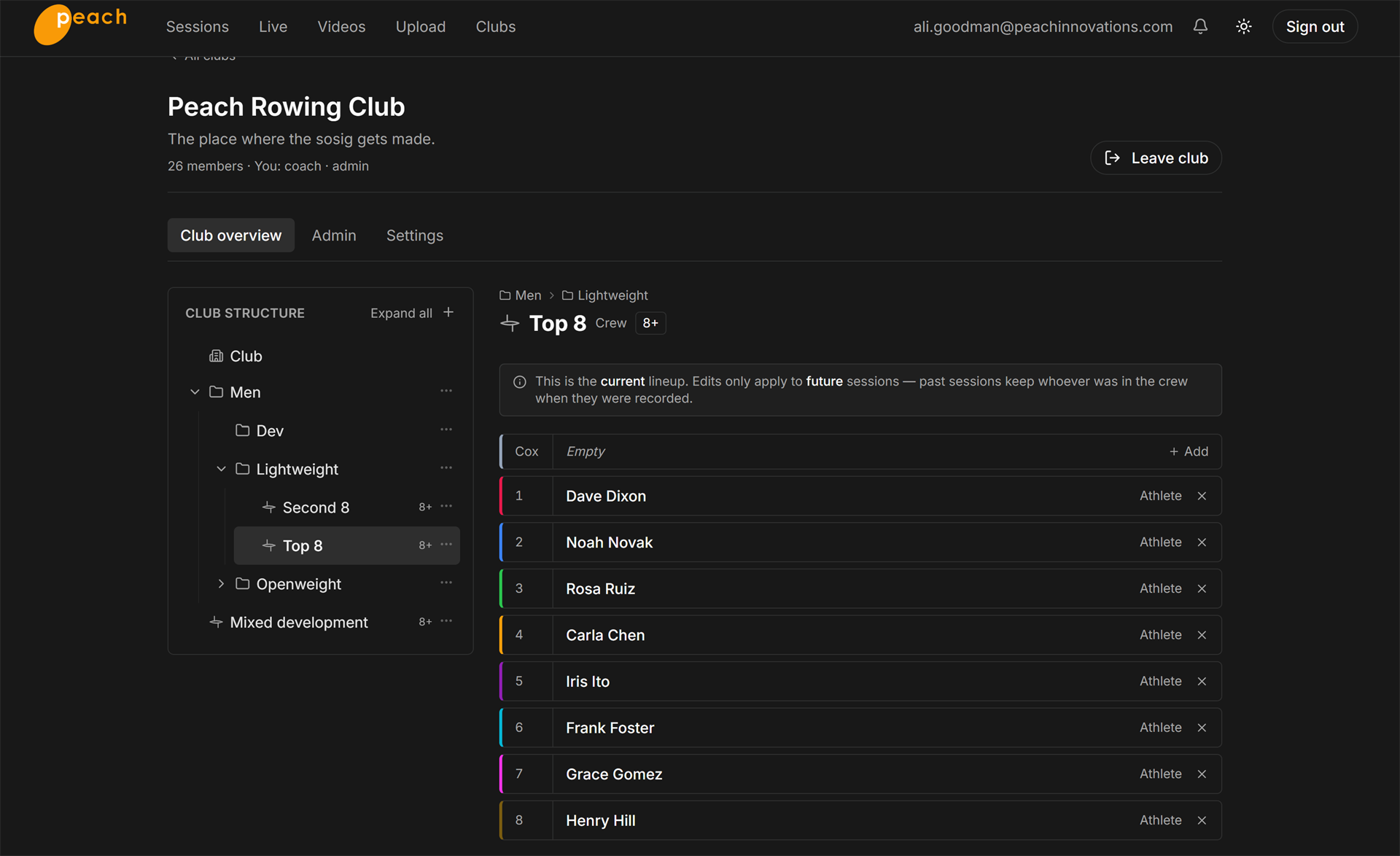The height and width of the screenshot is (856, 1400).
Task: Open the Videos section
Action: [341, 27]
